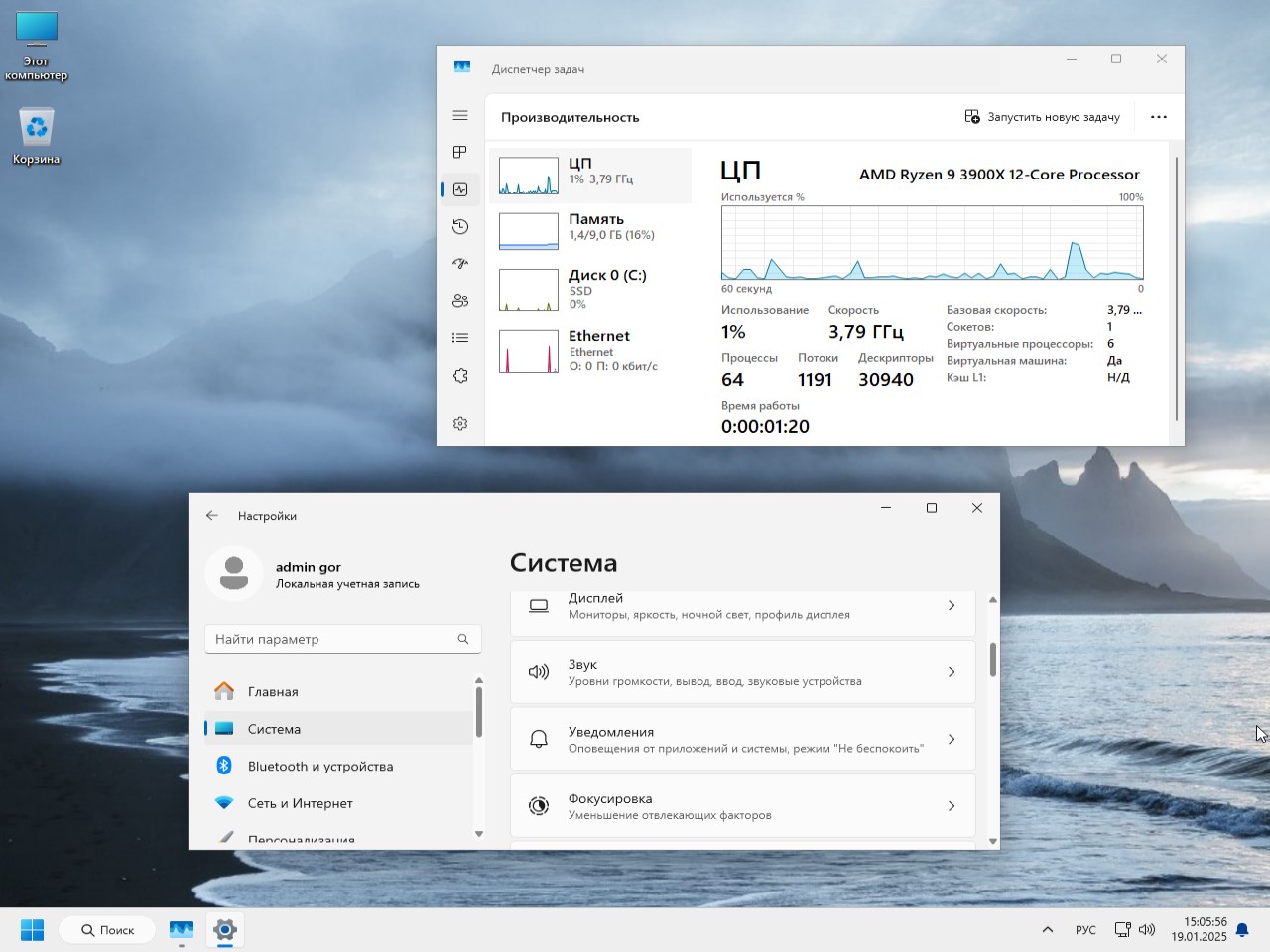Open Details page in Task Manager sidebar

tap(460, 338)
